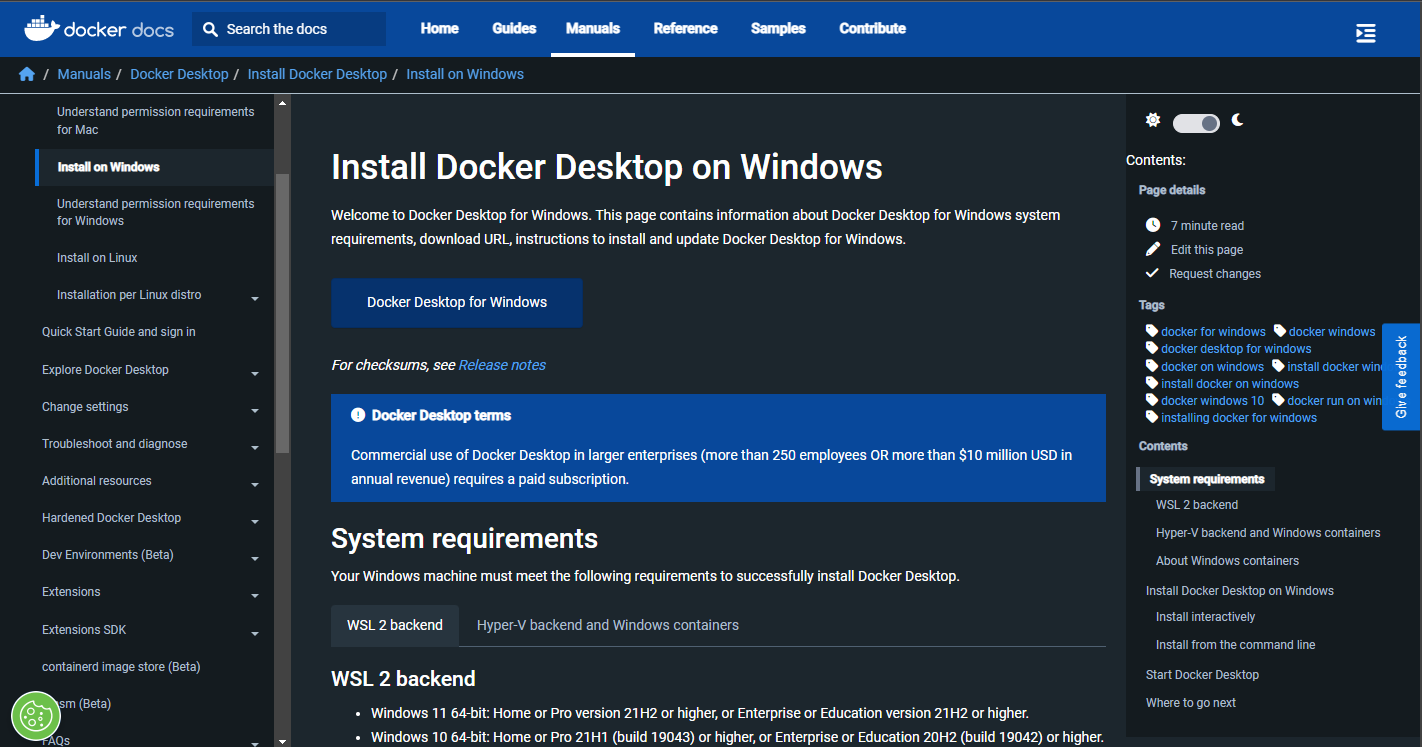Image resolution: width=1422 pixels, height=747 pixels.
Task: Click the home icon in breadcrumbs
Action: pos(27,74)
